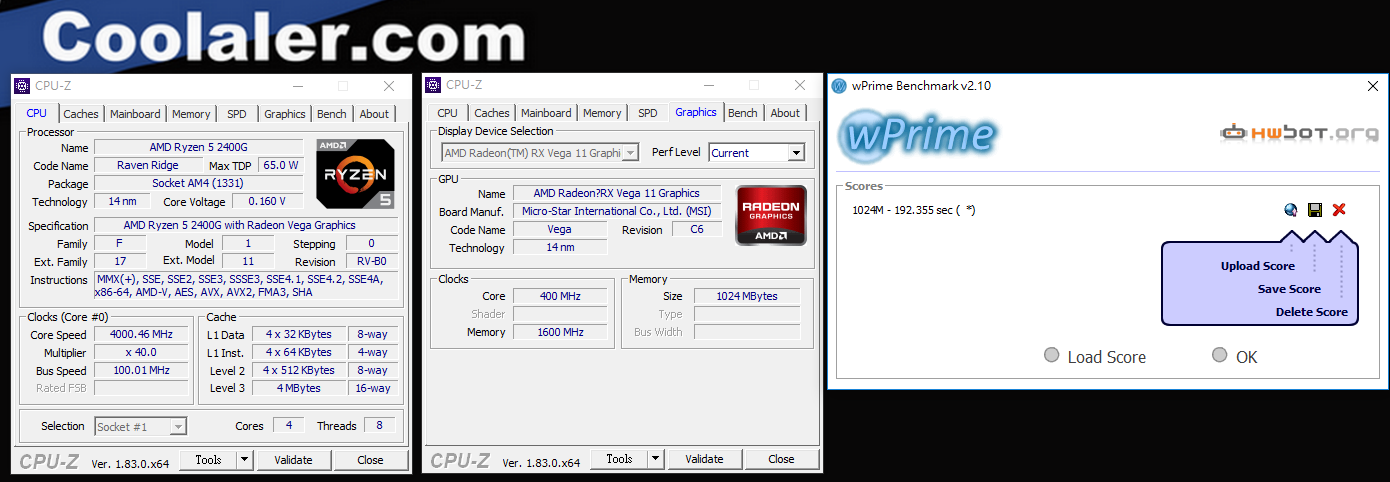The image size is (1390, 482).
Task: Click Validate button in Graphics CPU-Z window
Action: (x=704, y=459)
